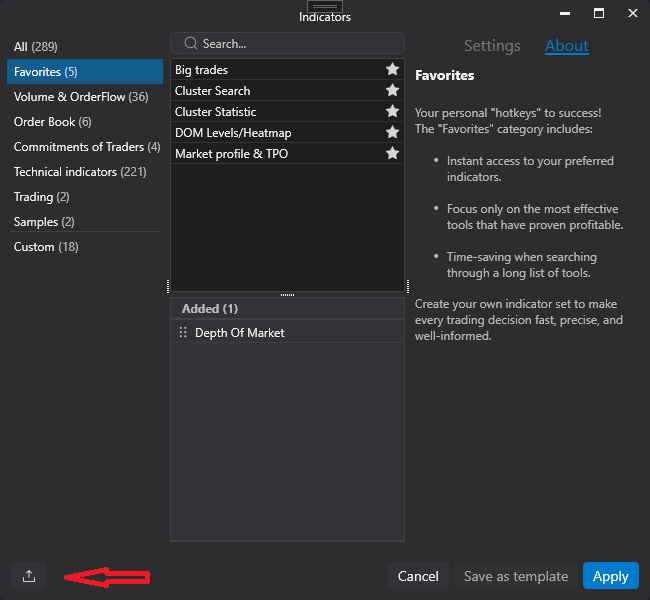
Task: Click the indicator Search field
Action: (x=287, y=43)
